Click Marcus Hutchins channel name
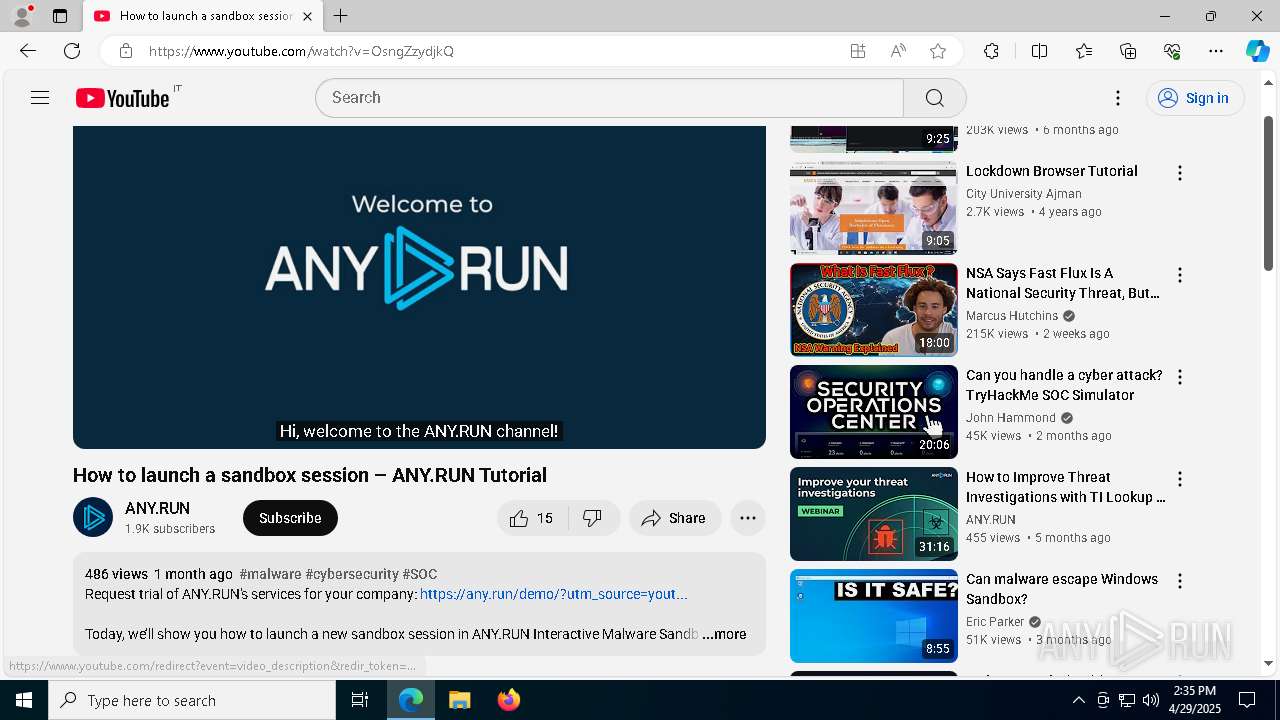1280x720 pixels. 1012,316
